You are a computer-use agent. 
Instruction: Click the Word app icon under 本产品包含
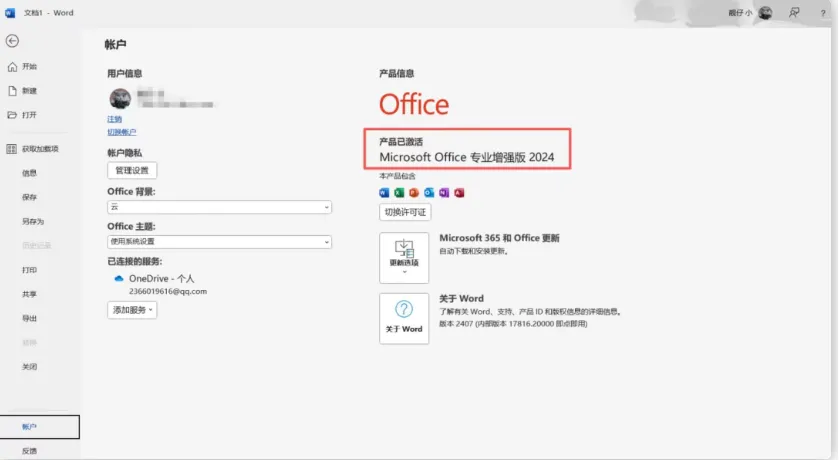tap(384, 193)
